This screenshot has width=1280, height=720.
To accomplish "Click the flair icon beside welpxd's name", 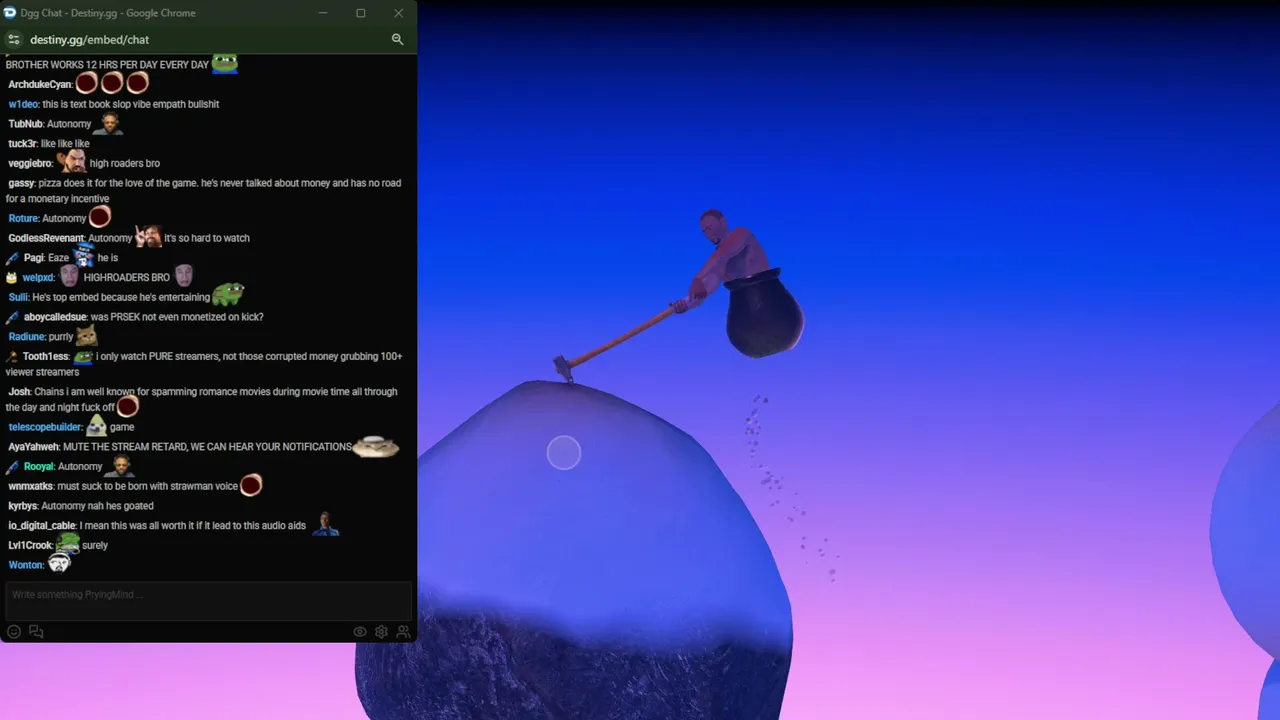I will [12, 278].
